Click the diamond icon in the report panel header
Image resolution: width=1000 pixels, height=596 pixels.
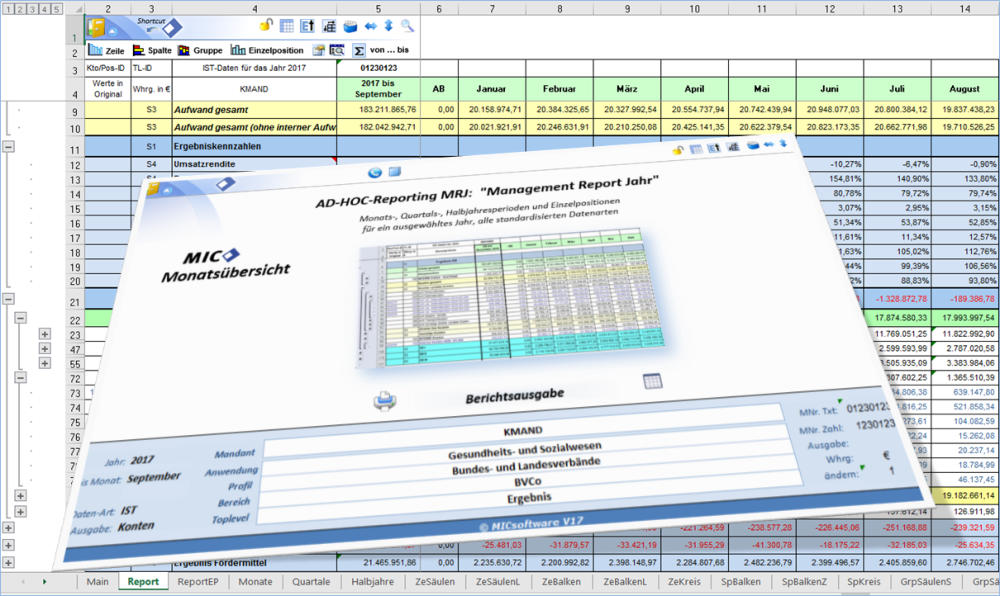point(226,184)
